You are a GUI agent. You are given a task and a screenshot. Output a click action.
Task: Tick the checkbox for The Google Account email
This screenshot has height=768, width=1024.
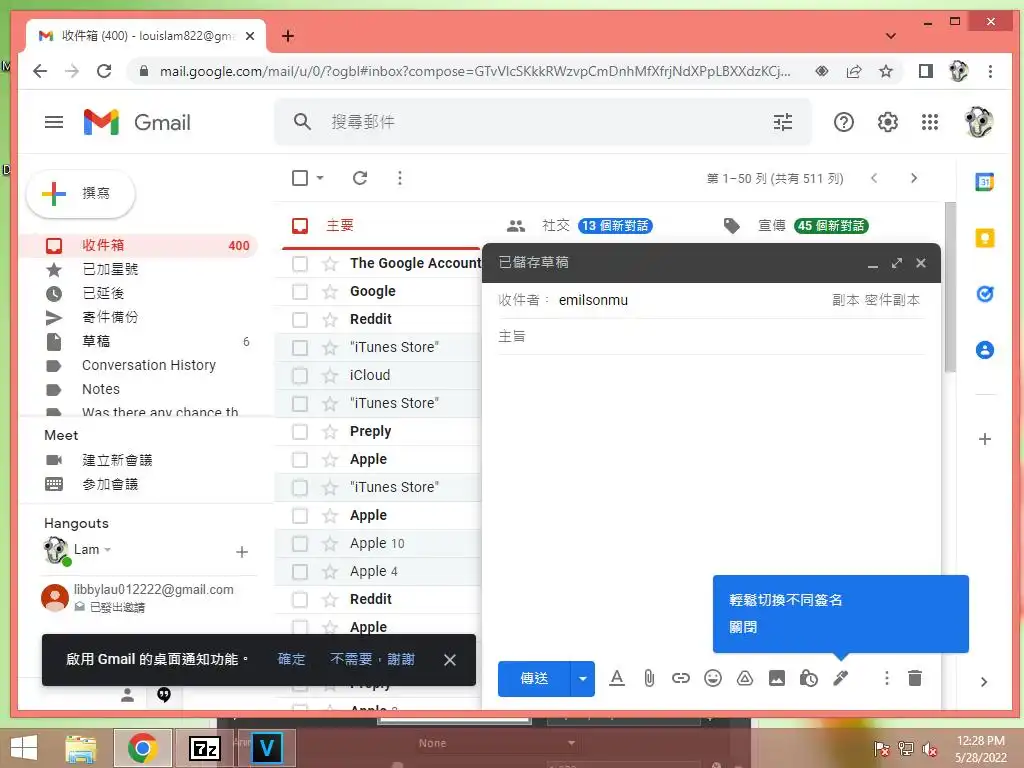pos(300,264)
